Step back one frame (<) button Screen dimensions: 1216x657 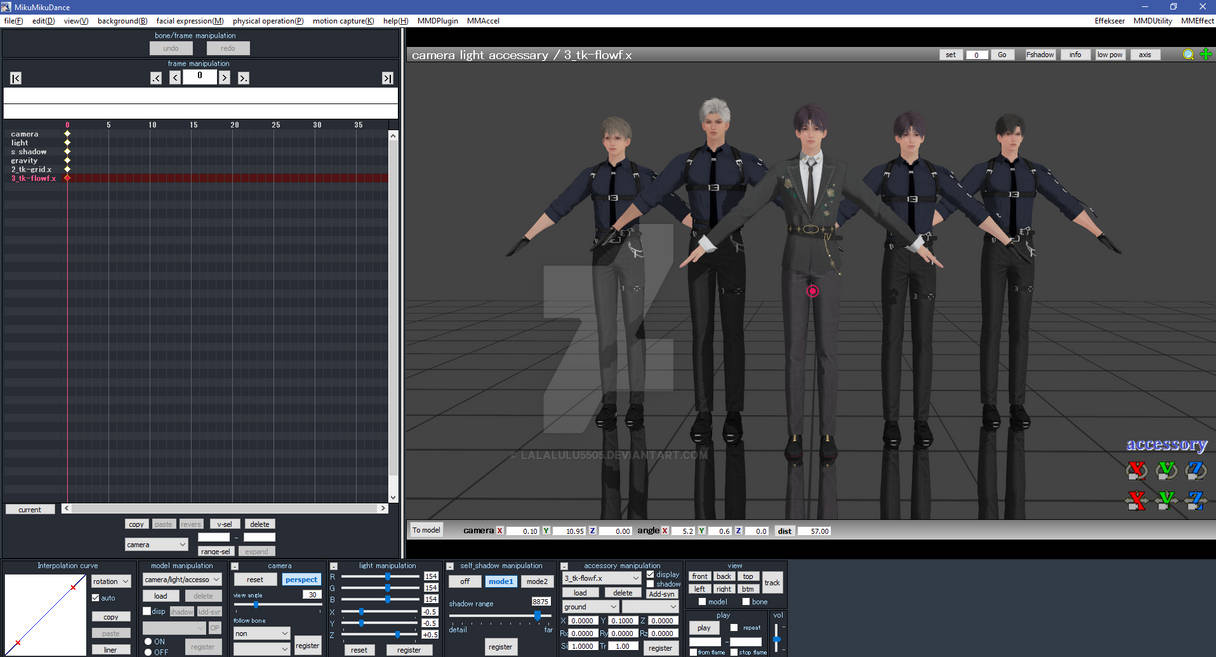[x=175, y=78]
